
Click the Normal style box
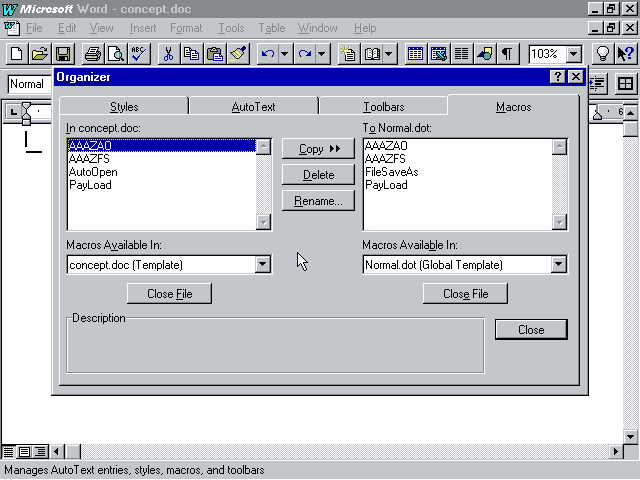30,84
